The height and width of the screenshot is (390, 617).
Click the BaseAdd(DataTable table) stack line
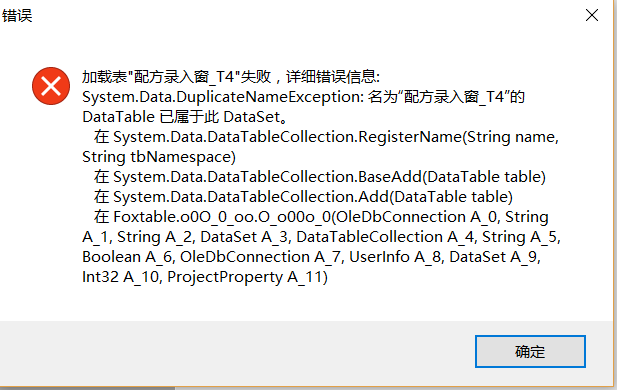pos(320,177)
